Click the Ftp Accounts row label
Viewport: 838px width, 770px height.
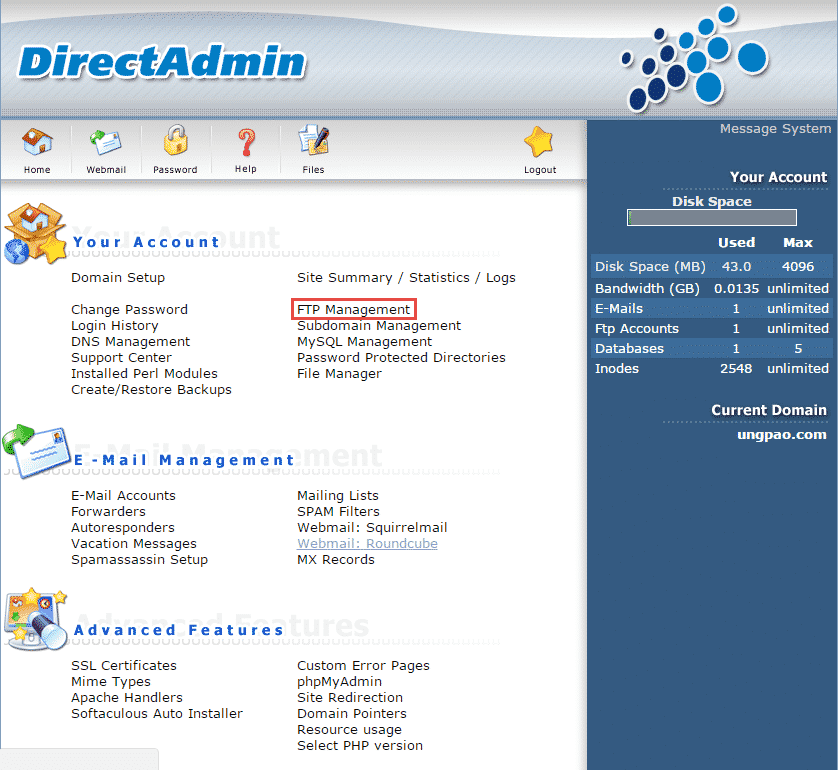[637, 329]
